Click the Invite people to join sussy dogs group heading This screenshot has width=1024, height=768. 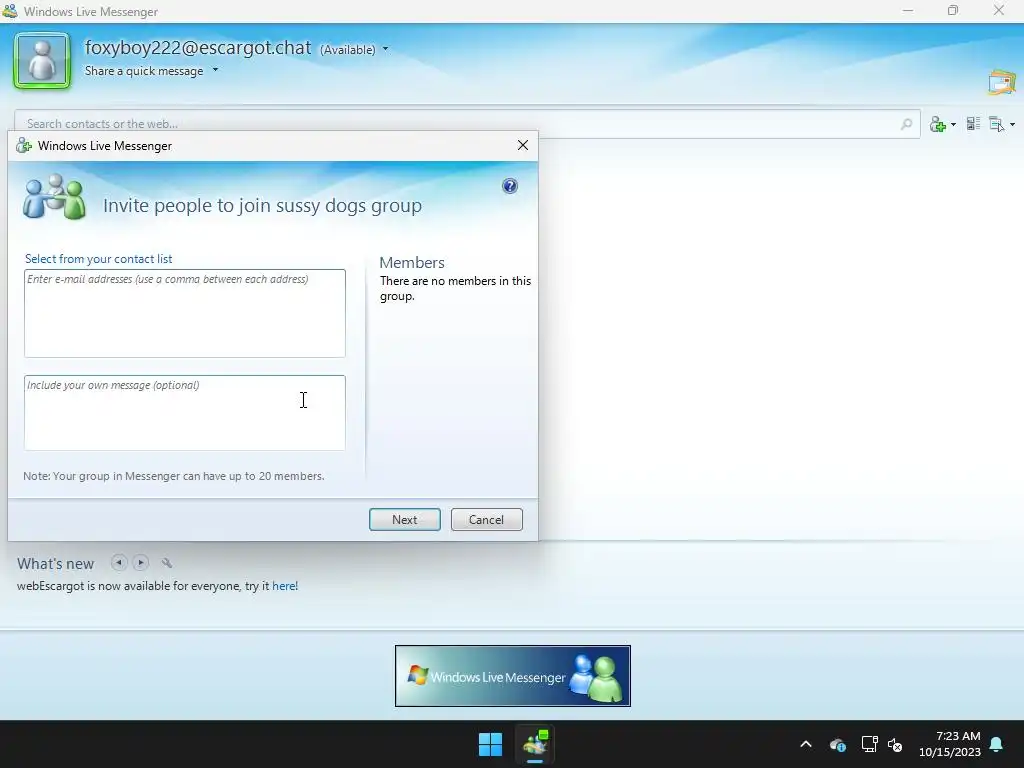point(263,206)
